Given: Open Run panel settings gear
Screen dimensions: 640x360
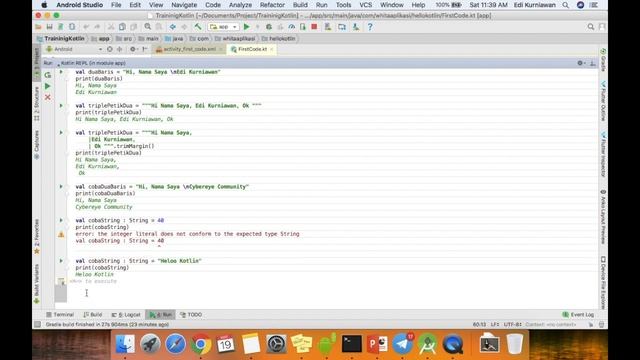Looking at the screenshot, I should (580, 63).
